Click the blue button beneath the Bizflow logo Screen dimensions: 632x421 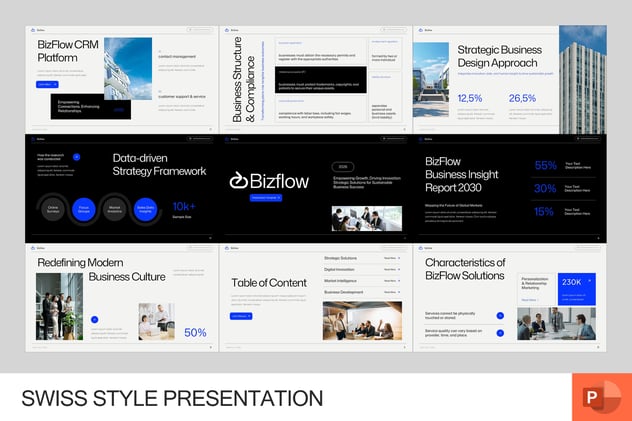coord(266,198)
